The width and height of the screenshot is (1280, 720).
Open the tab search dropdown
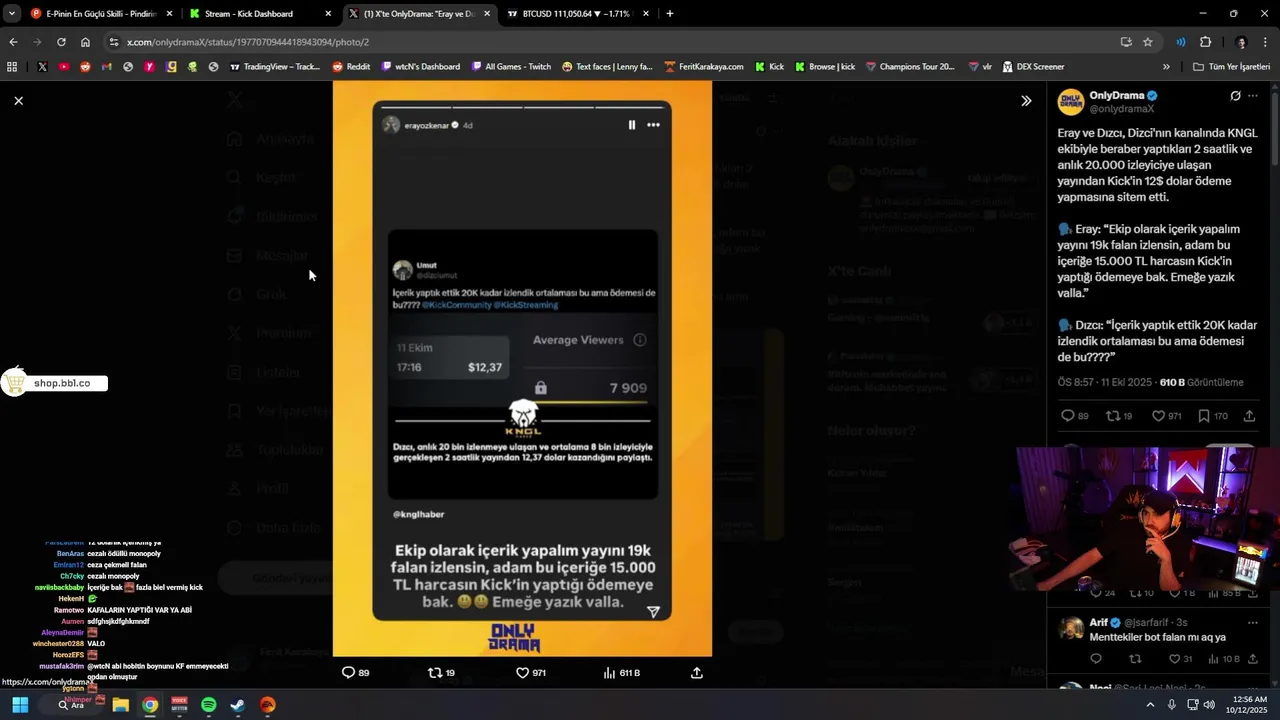(11, 14)
